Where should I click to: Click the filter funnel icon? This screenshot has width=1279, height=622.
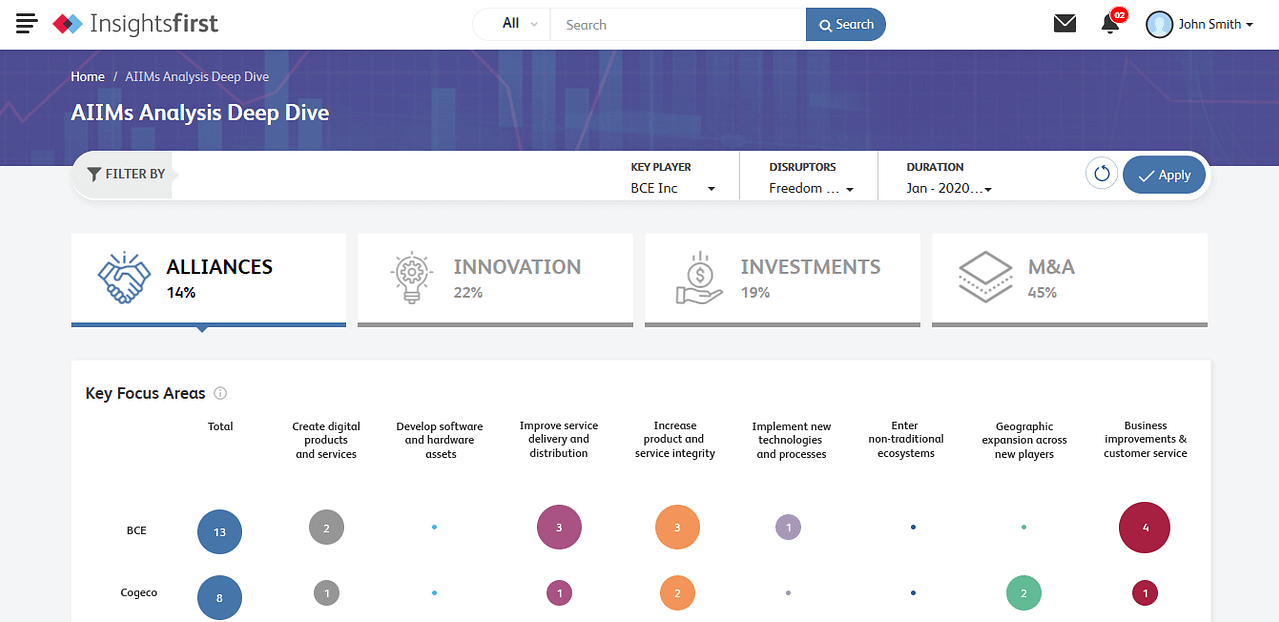click(94, 174)
